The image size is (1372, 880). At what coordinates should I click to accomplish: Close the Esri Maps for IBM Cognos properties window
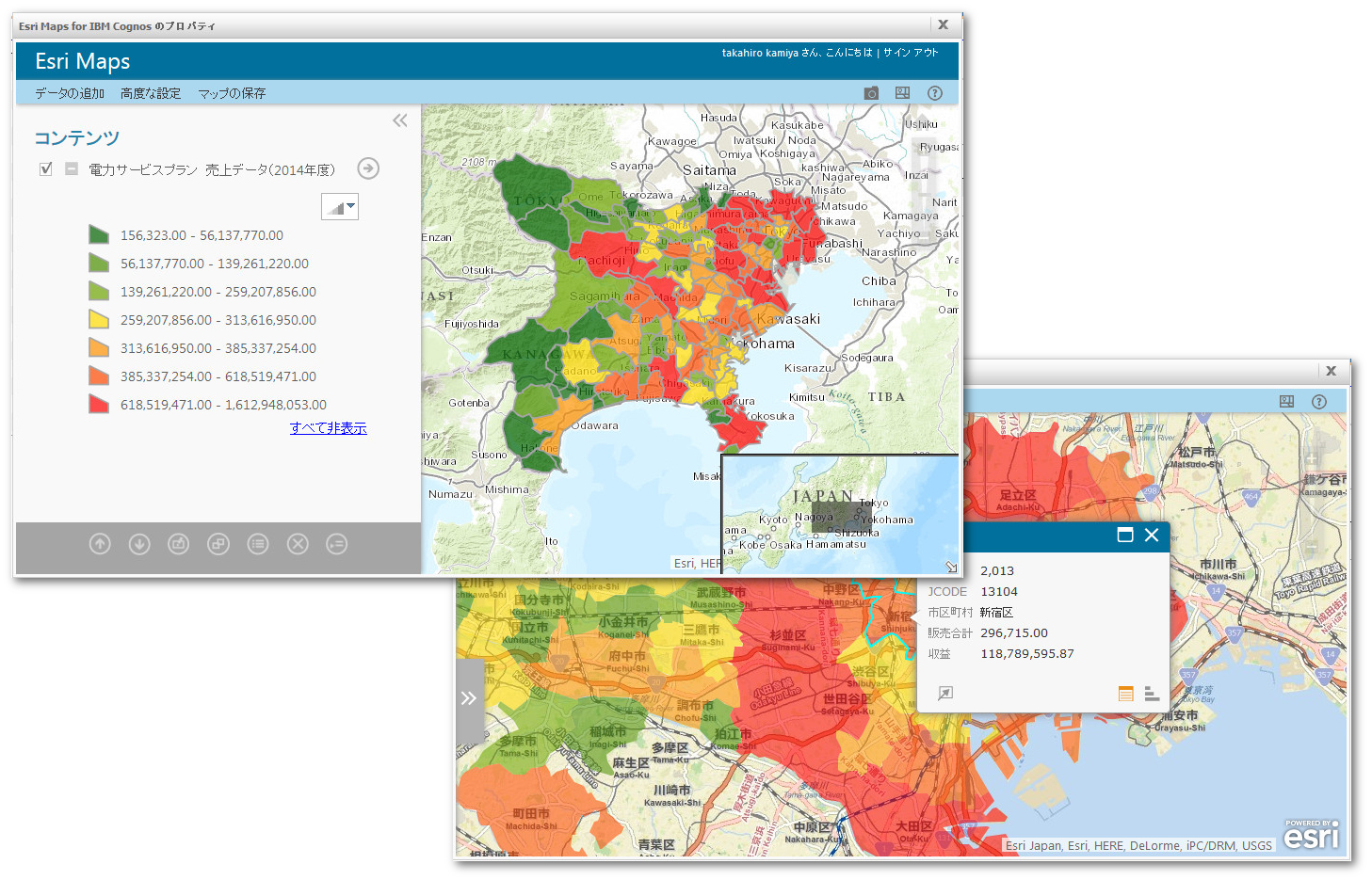[943, 24]
